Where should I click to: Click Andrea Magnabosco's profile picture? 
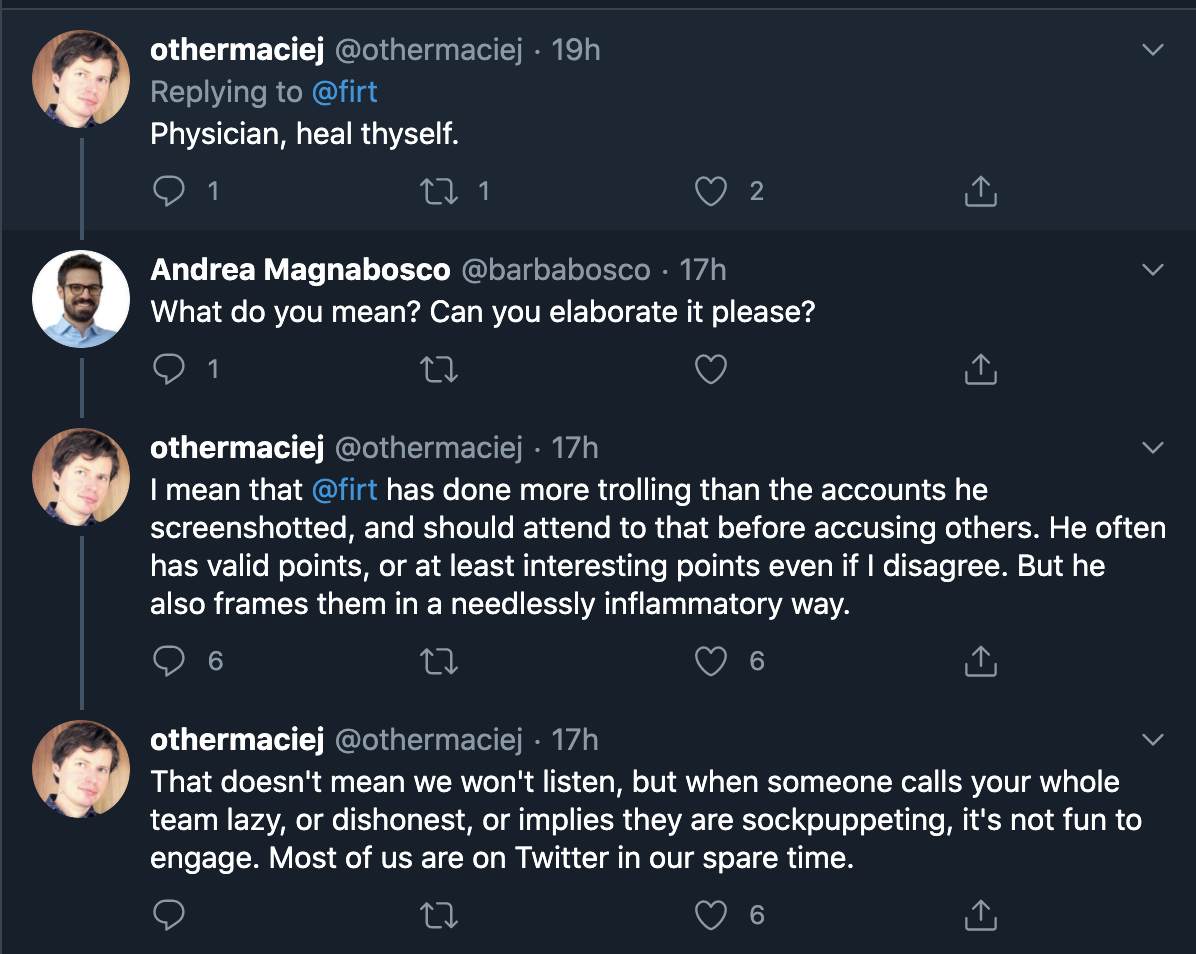pyautogui.click(x=81, y=298)
